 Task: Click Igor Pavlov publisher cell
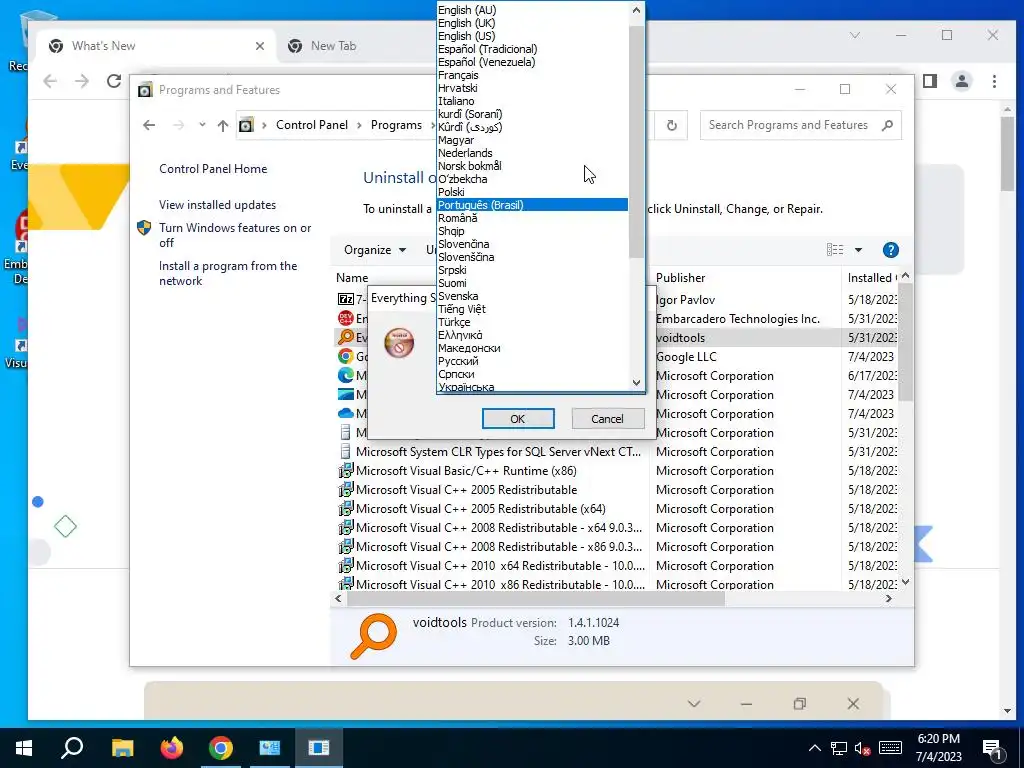coord(685,300)
